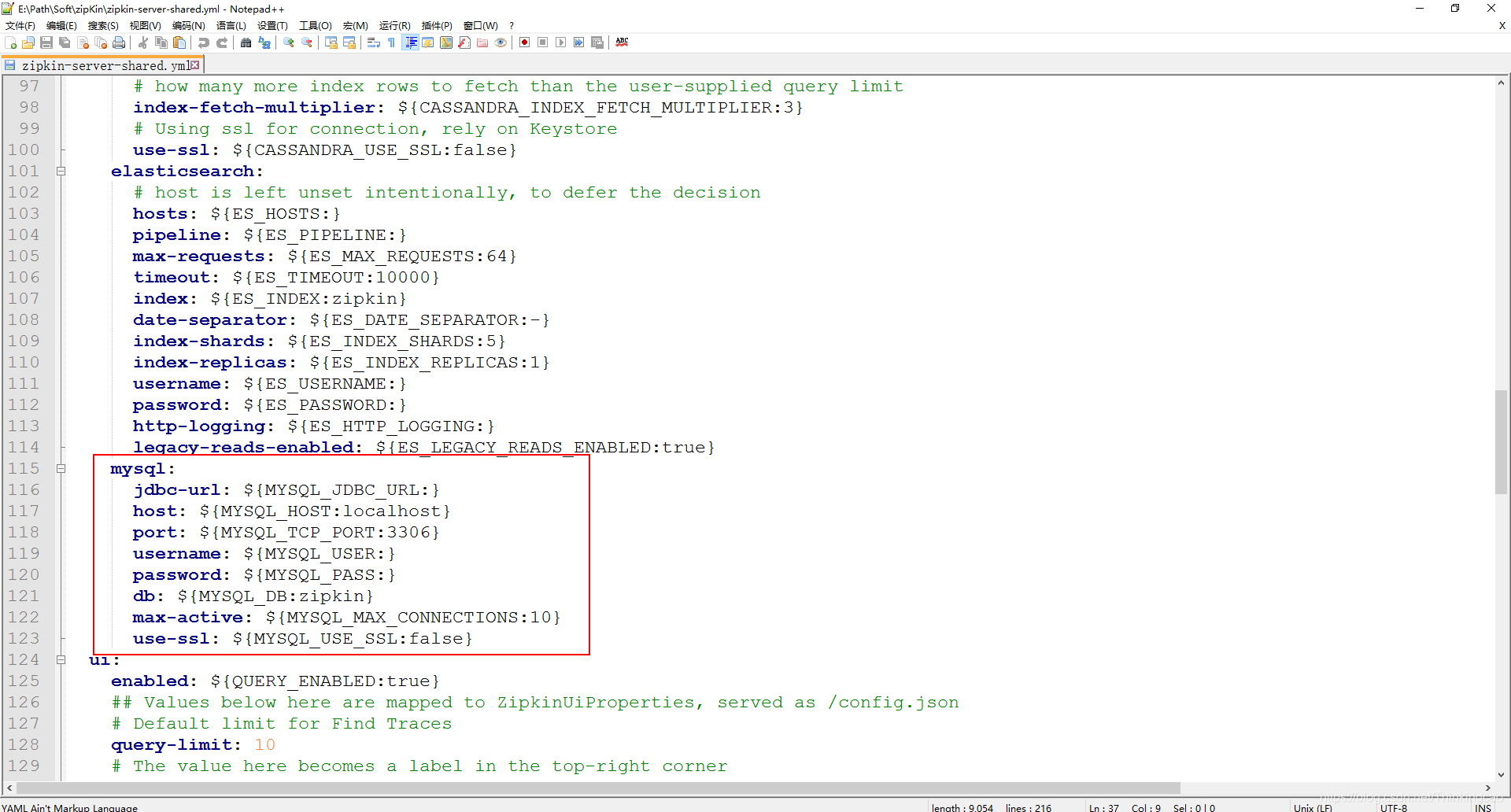
Task: Click the vertical scrollbar up arrow
Action: tap(1501, 83)
